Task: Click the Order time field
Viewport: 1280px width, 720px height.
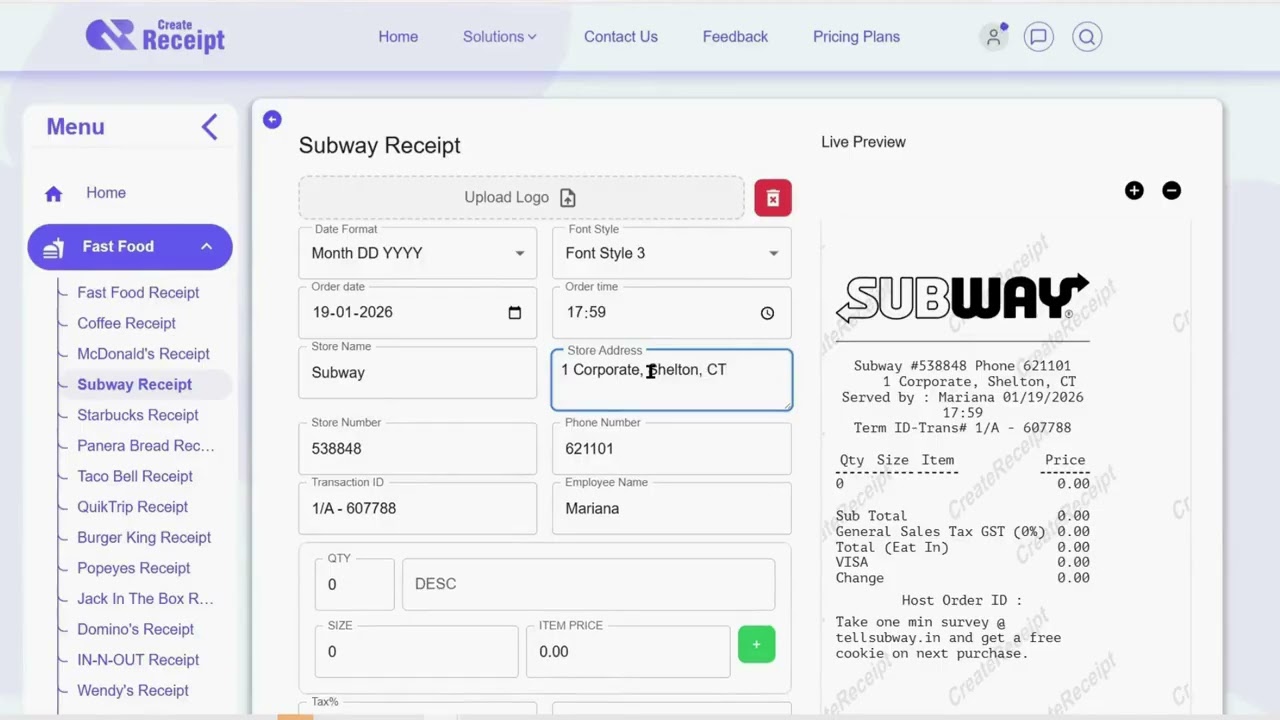Action: (672, 313)
